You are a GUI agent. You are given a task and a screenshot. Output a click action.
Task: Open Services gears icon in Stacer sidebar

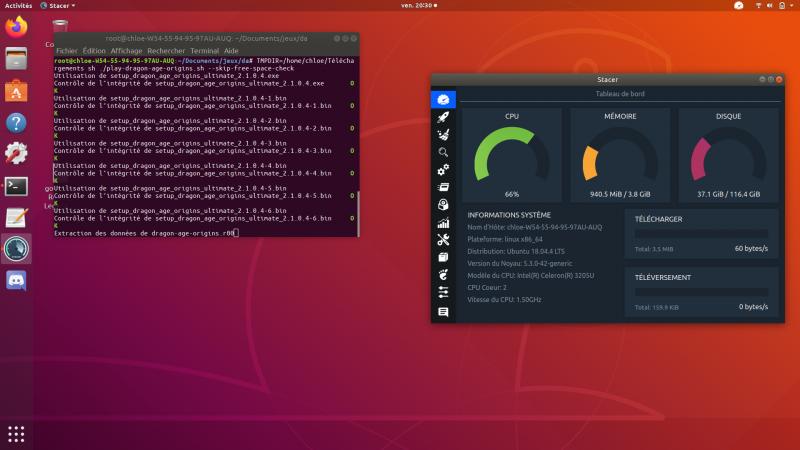click(x=443, y=169)
